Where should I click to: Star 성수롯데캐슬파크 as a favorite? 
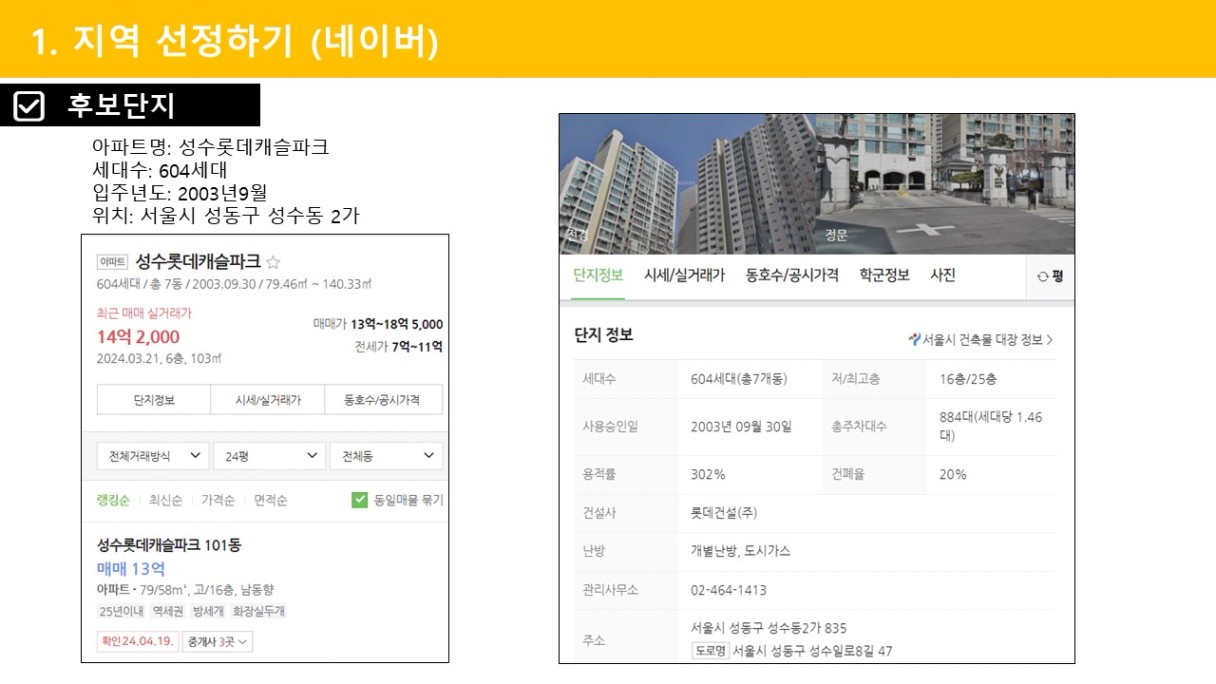point(273,262)
